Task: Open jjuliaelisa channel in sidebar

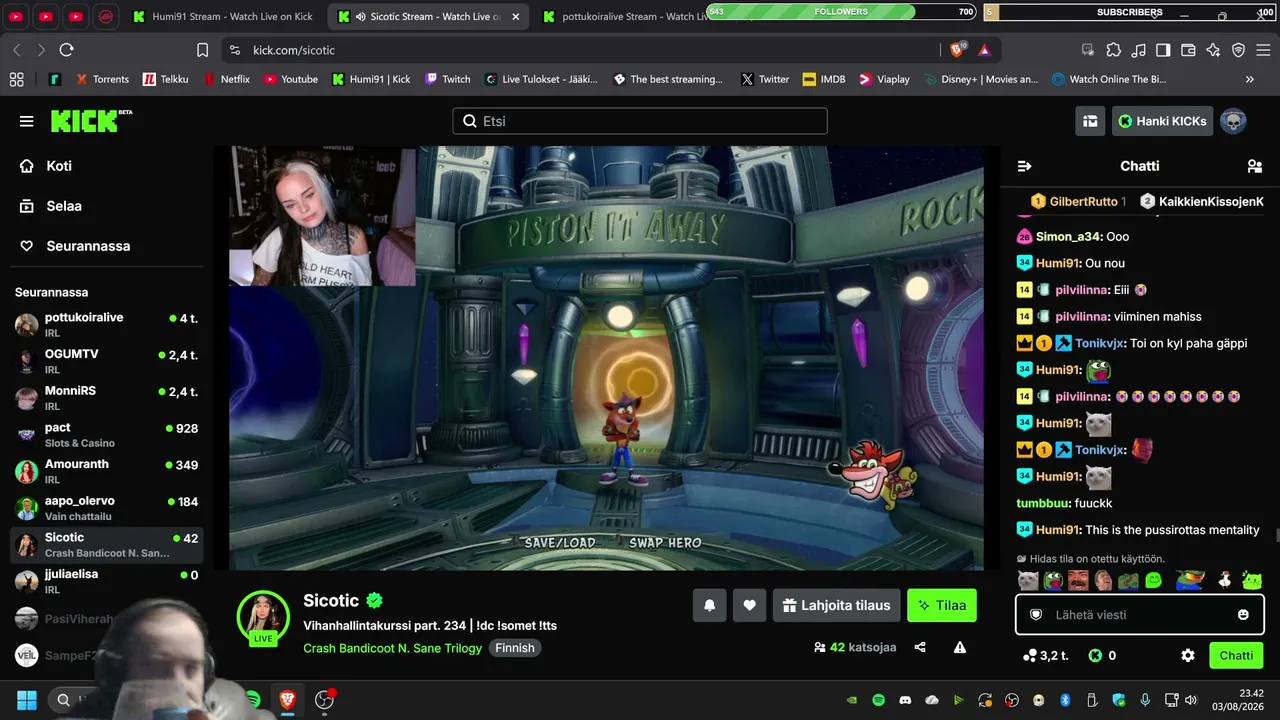Action: coord(106,582)
